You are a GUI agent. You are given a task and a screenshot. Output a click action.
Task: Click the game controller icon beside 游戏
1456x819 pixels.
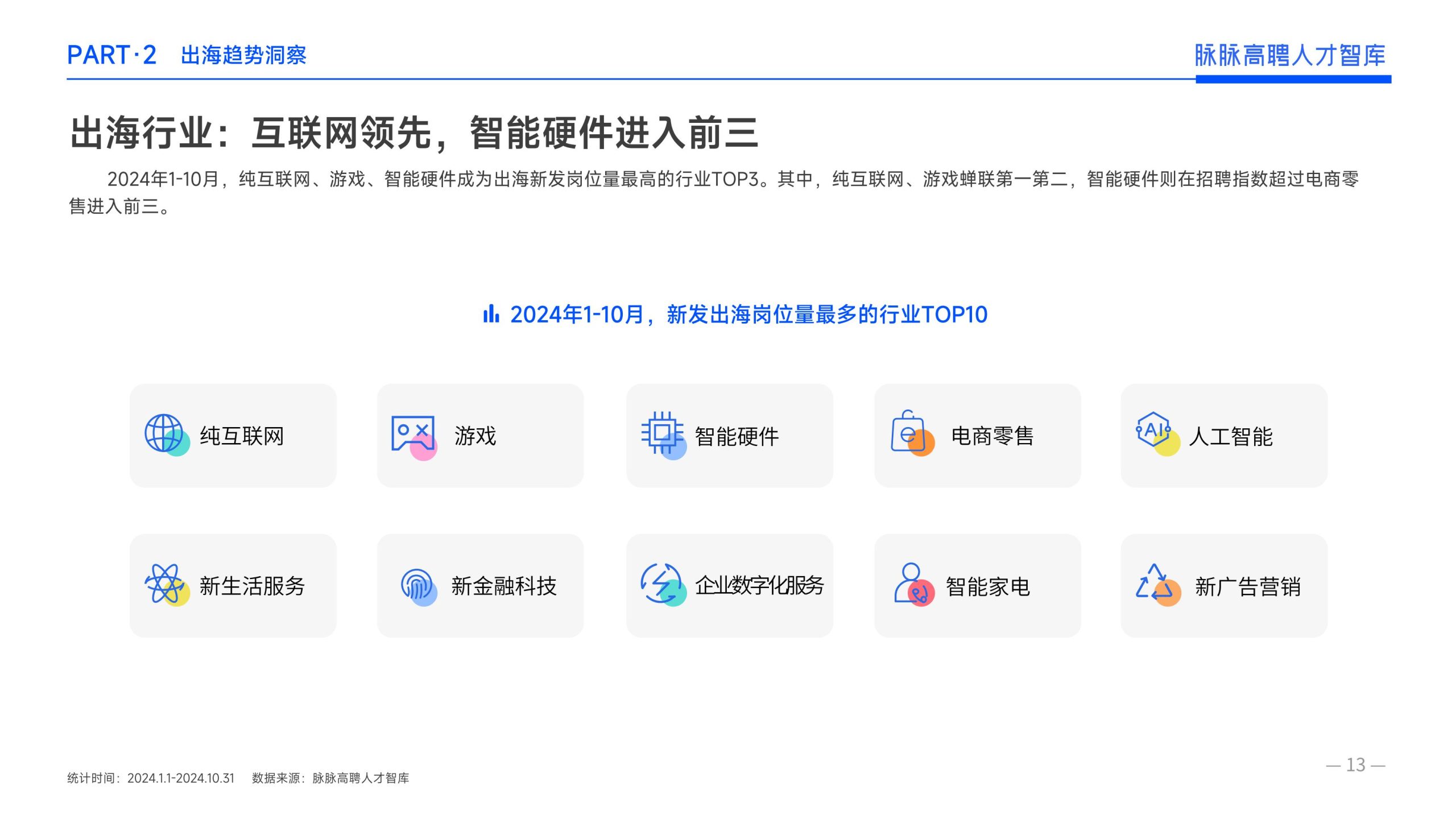coord(413,435)
